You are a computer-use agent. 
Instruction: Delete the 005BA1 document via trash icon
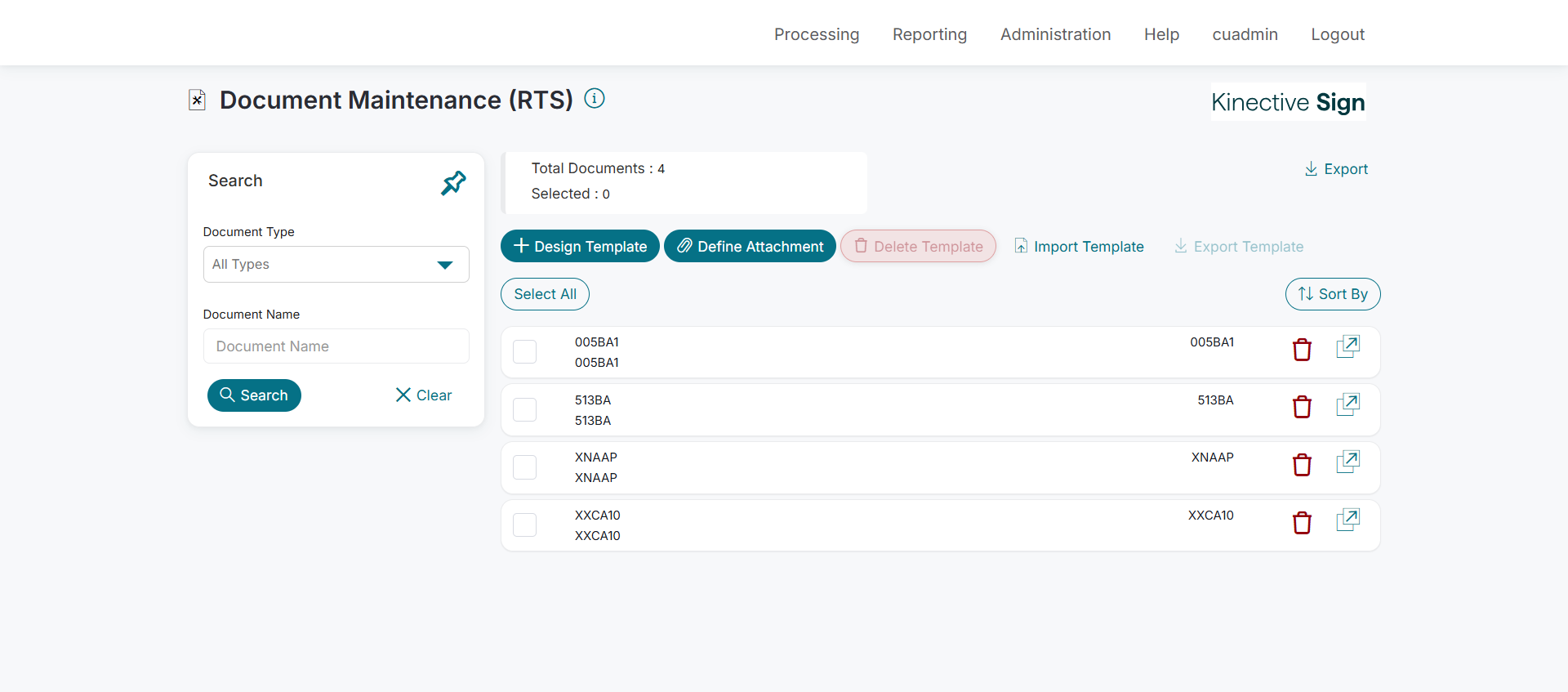click(x=1302, y=350)
